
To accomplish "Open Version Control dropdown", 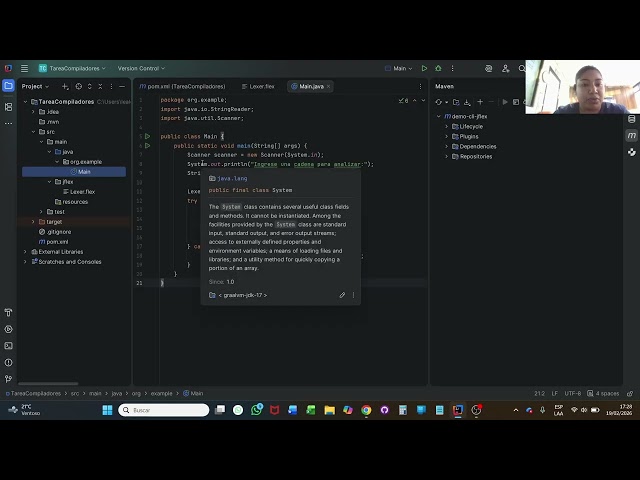I will click(141, 68).
